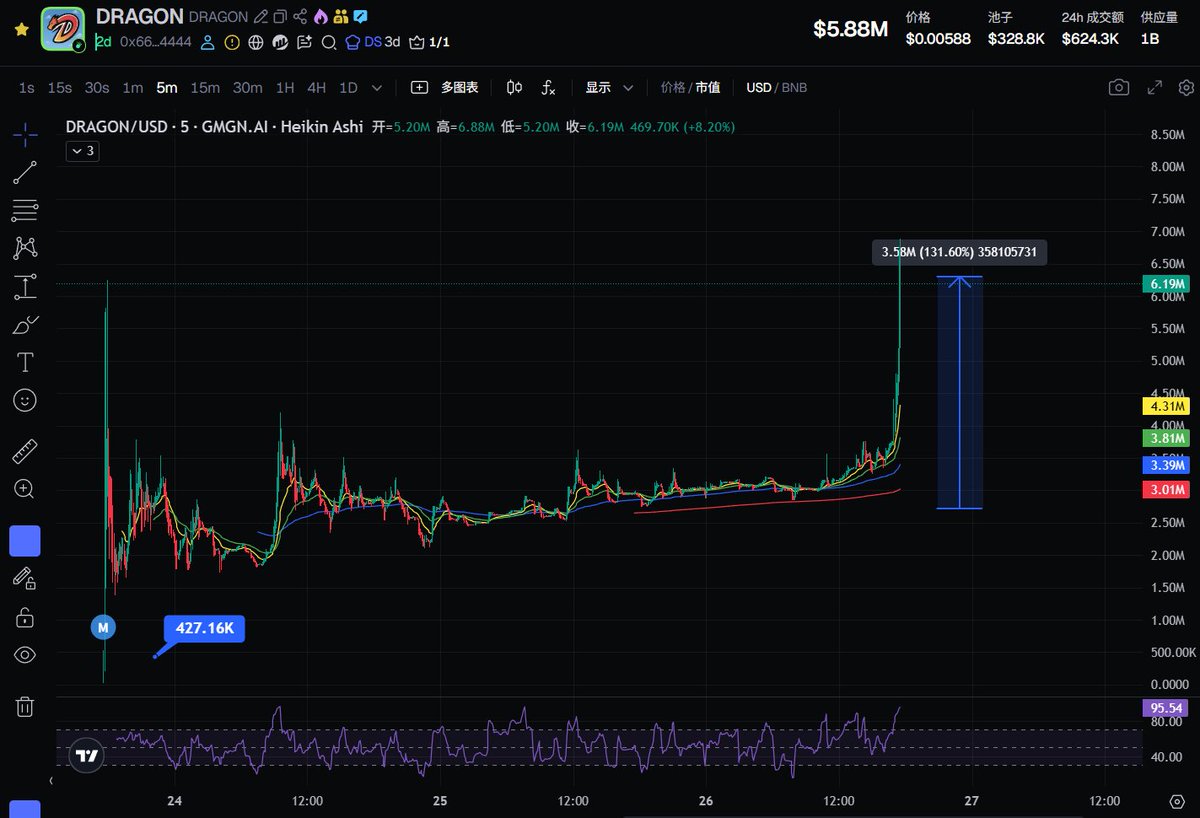This screenshot has height=818, width=1200.
Task: Click the yellow people group icon
Action: click(x=341, y=17)
